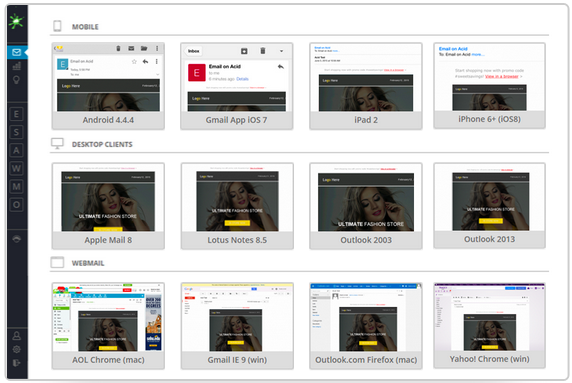
Task: Click the A letter sidebar icon
Action: click(16, 150)
